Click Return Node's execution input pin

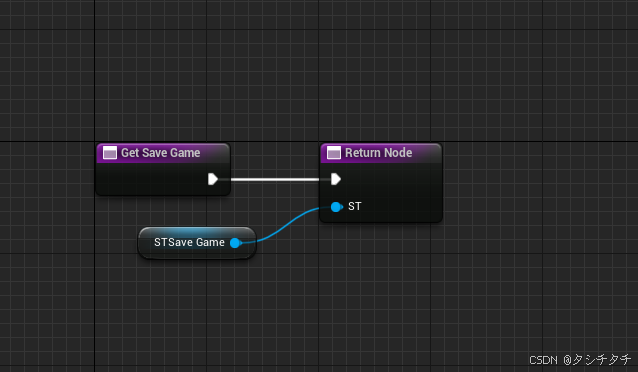point(335,179)
